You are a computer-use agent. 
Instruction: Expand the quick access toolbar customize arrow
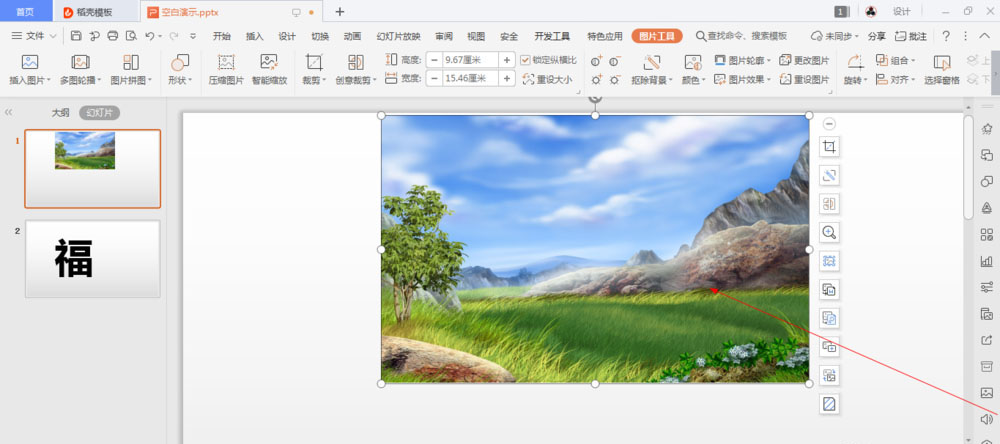[193, 36]
